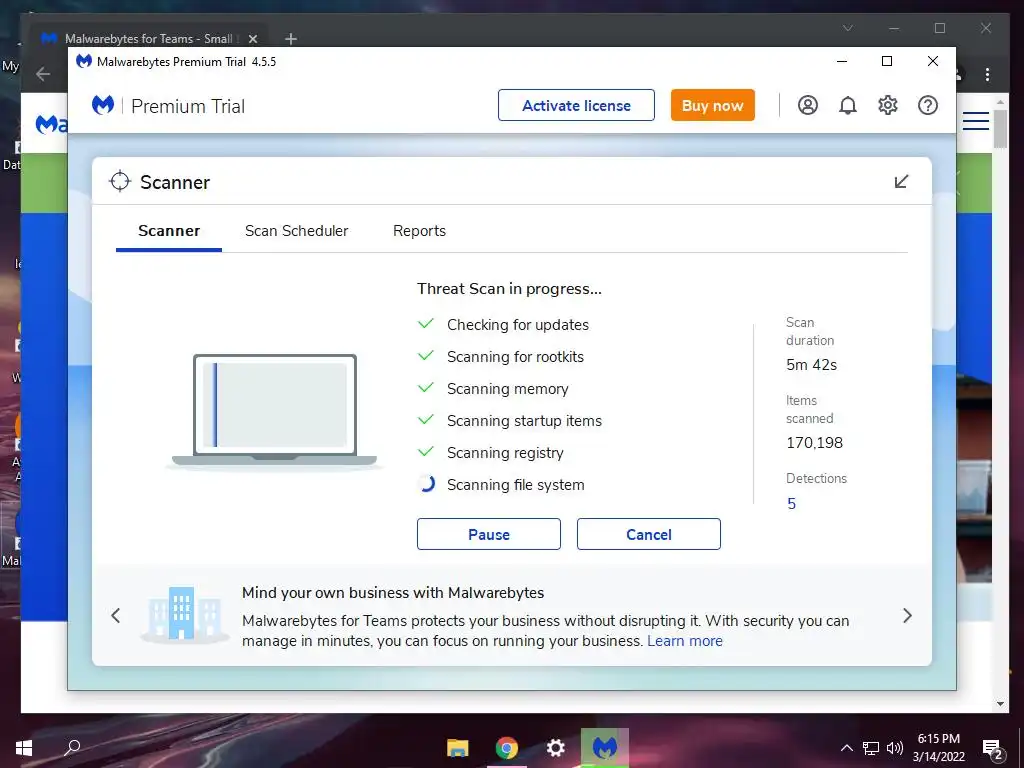Click "Scanning for rootkits" status line
Viewport: 1024px width, 768px height.
click(515, 357)
